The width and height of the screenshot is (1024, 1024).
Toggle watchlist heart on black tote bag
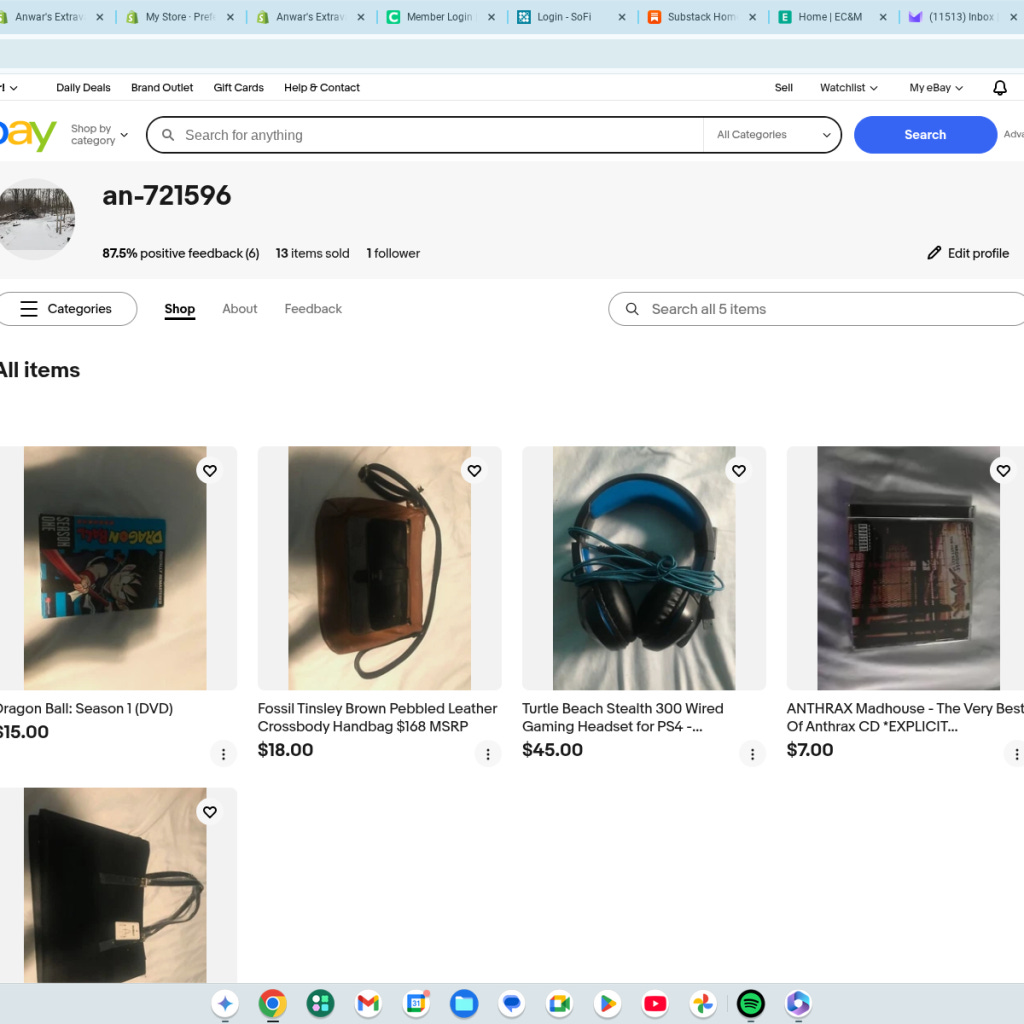tap(210, 812)
